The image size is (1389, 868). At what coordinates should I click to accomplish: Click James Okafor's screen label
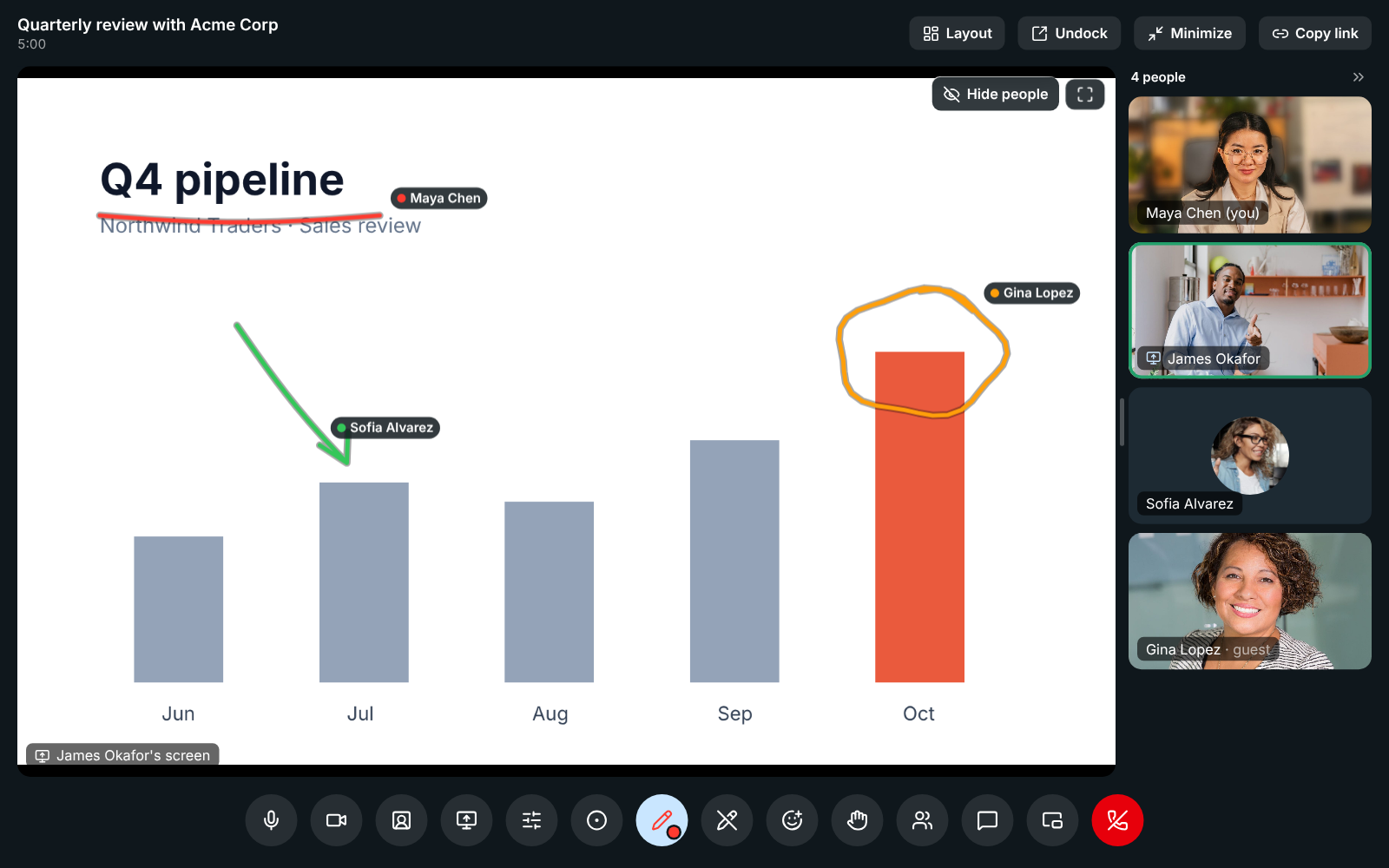[122, 755]
